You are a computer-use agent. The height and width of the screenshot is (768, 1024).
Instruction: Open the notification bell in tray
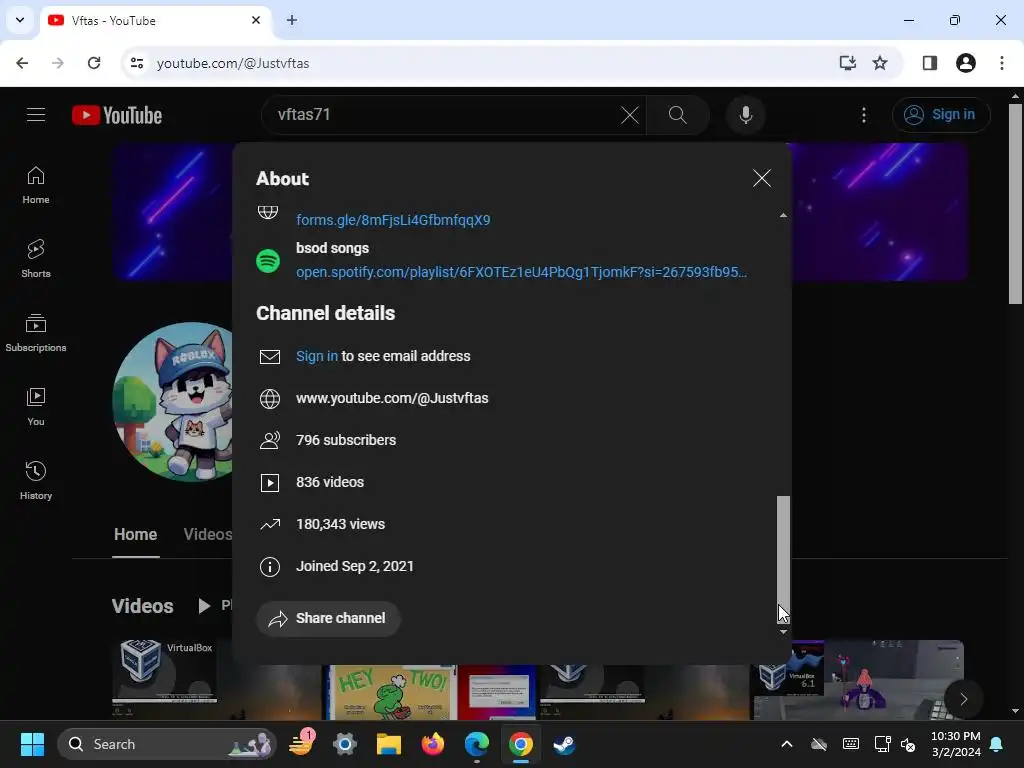(x=997, y=744)
